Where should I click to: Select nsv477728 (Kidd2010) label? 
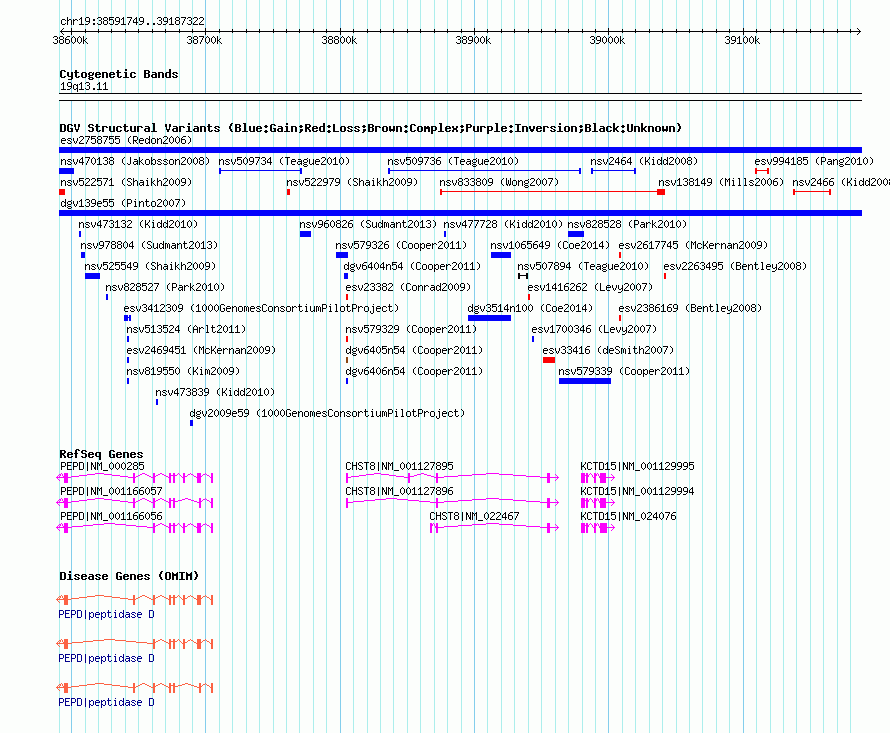point(503,224)
